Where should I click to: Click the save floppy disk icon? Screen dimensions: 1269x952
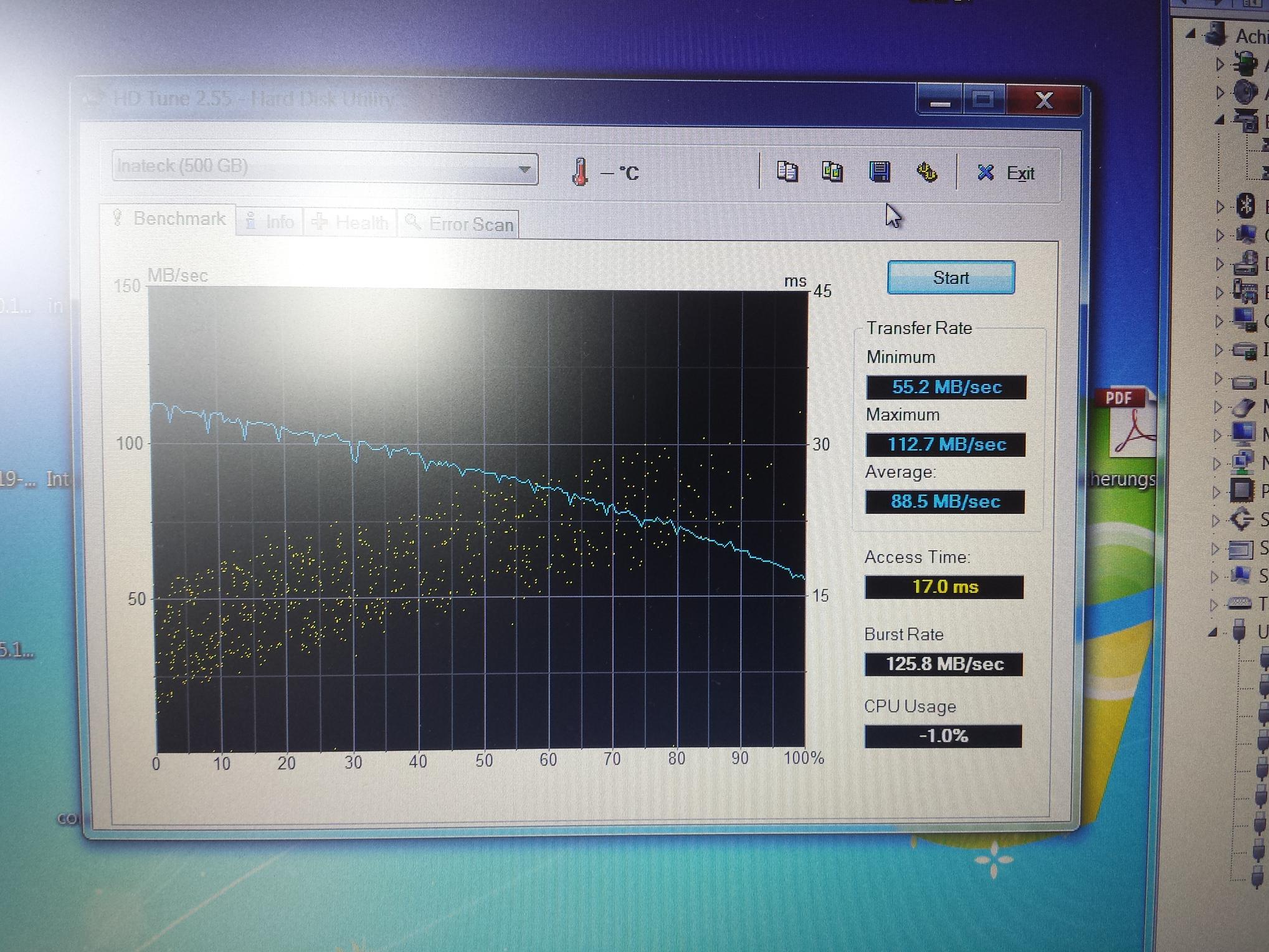pos(879,171)
